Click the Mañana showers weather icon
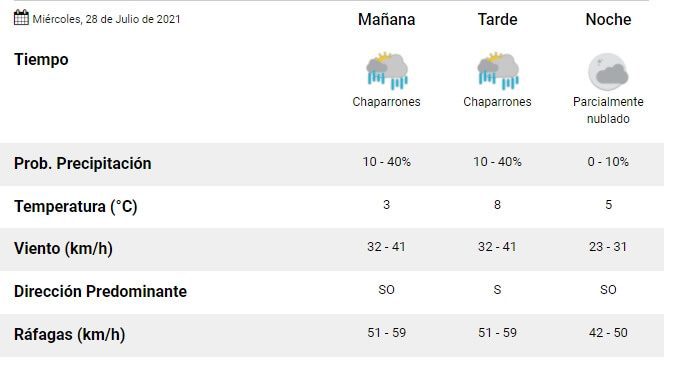Image resolution: width=680 pixels, height=366 pixels. pos(387,71)
